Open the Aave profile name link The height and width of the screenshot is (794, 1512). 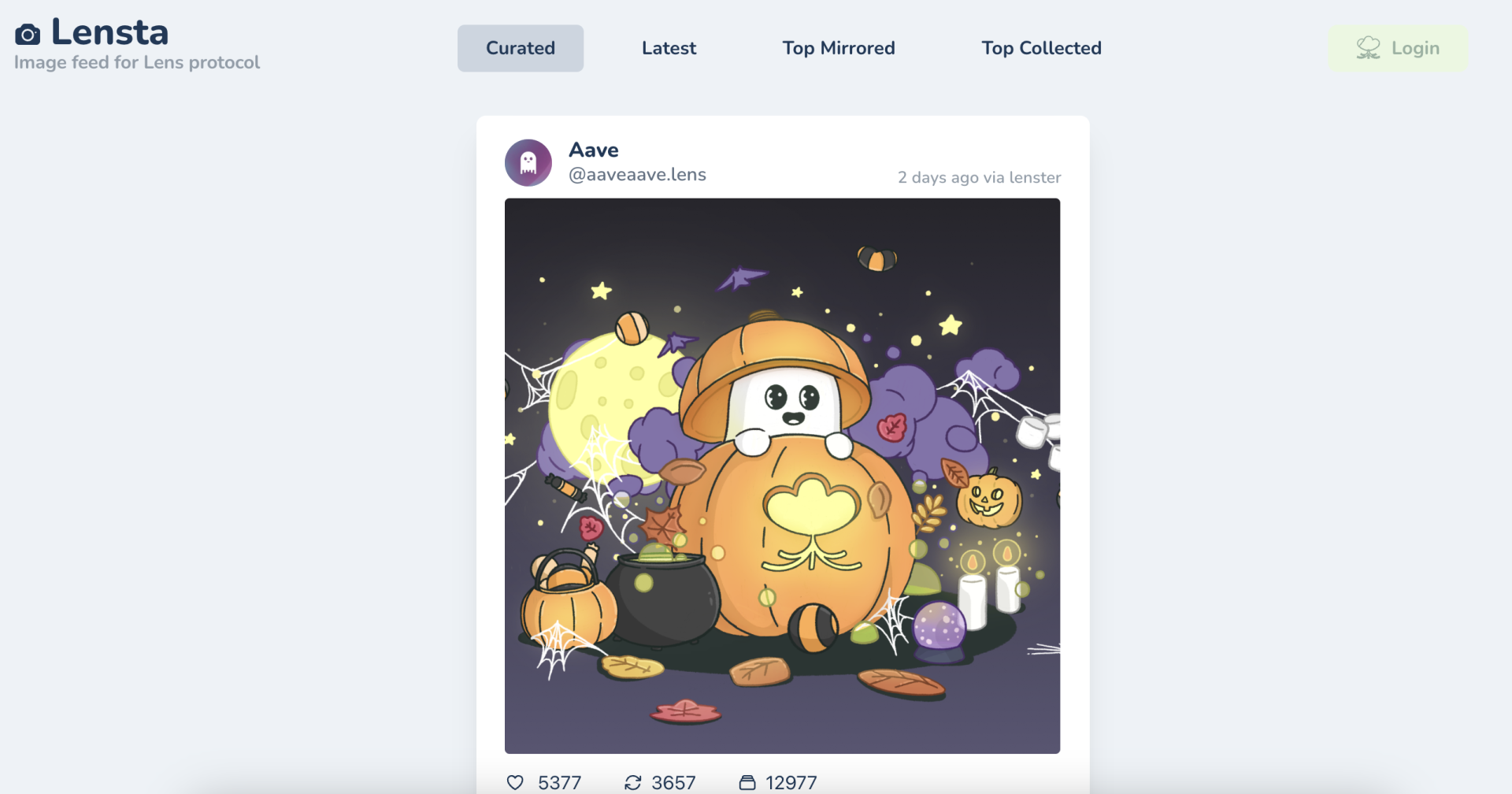[x=594, y=150]
